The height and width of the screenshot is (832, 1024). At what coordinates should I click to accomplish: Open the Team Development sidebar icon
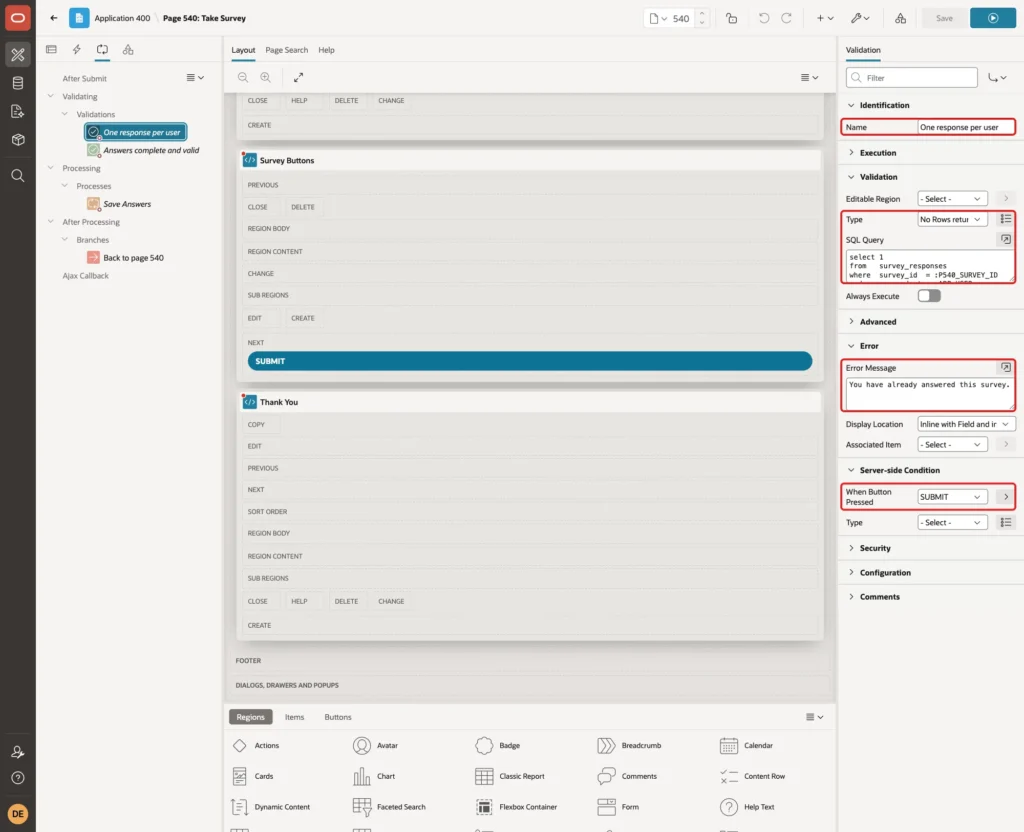coord(18,112)
